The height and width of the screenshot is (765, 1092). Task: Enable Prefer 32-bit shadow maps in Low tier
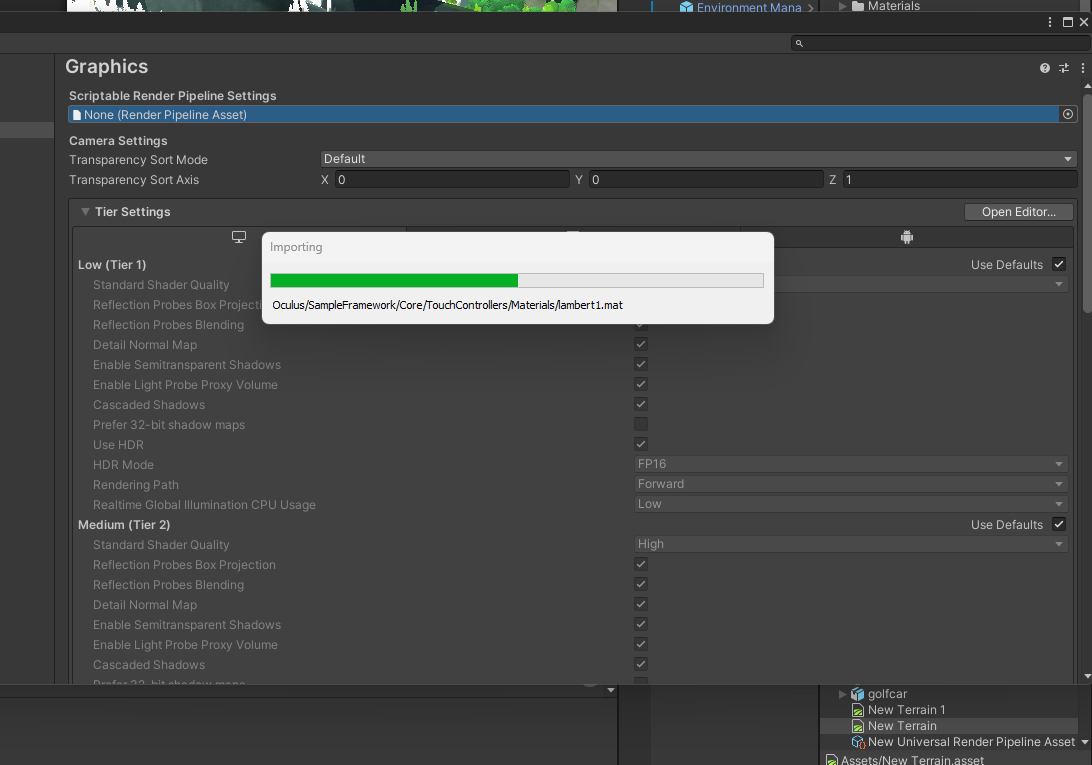click(x=641, y=424)
